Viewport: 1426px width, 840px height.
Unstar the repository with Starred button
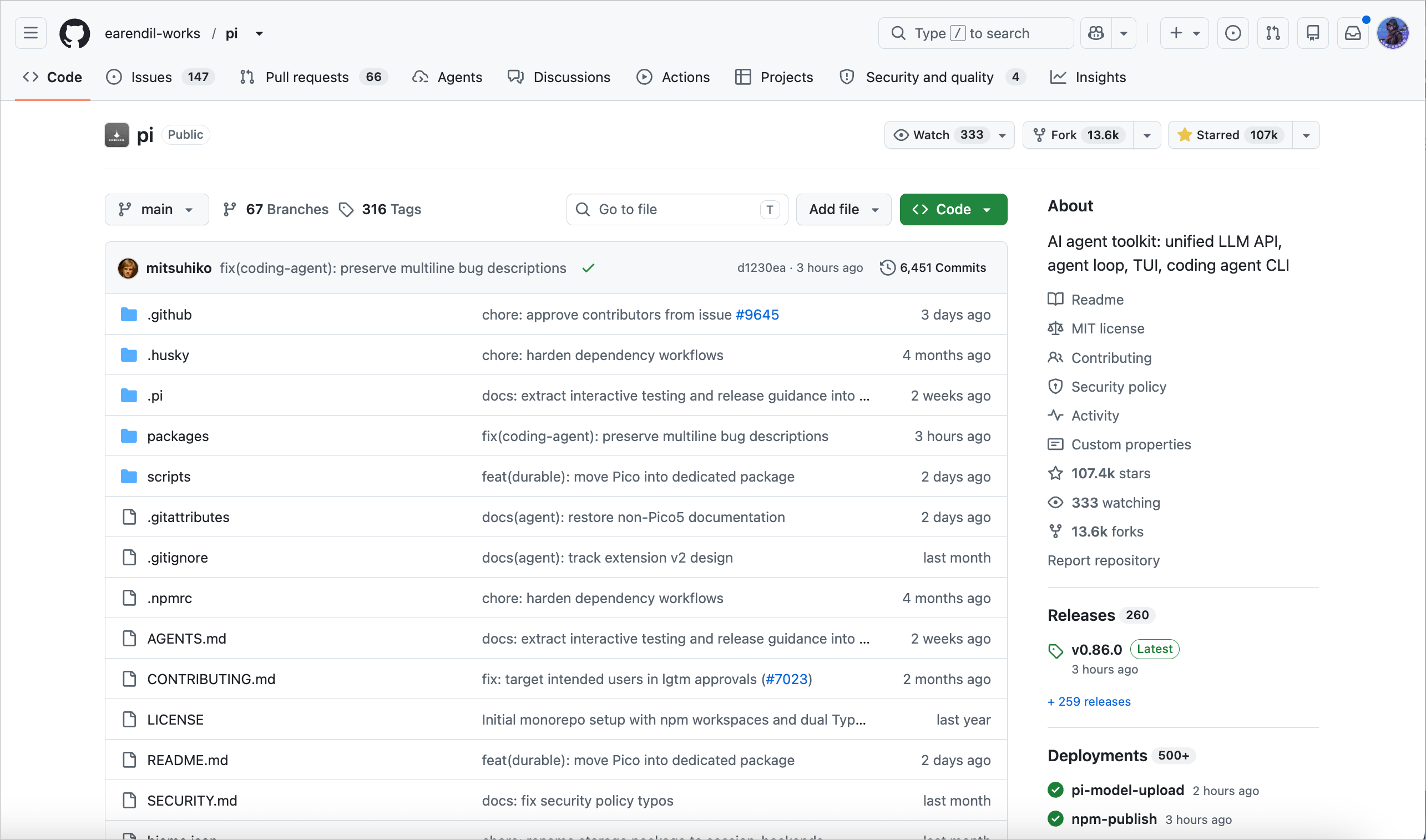tap(1230, 135)
